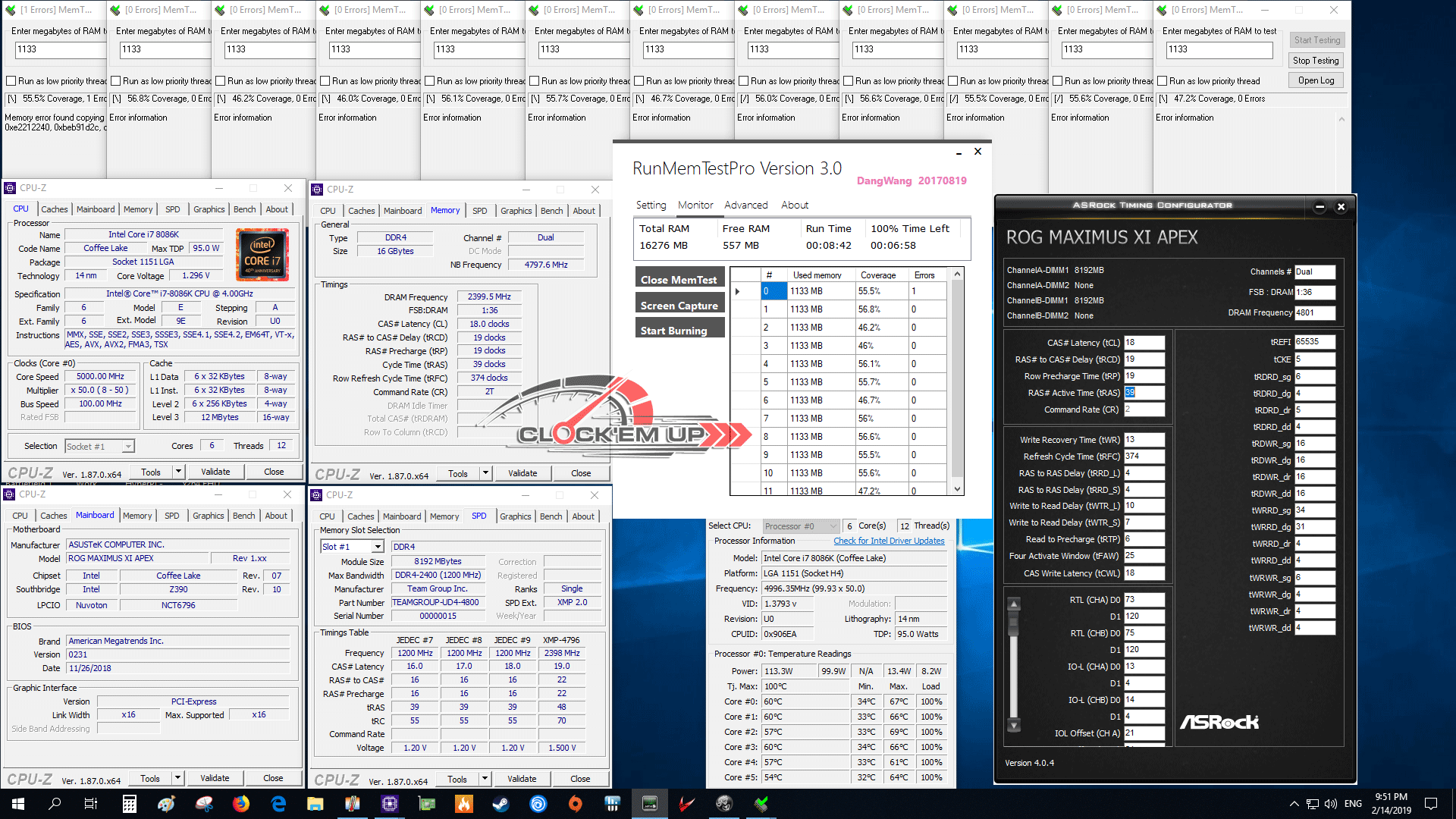This screenshot has width=1456, height=819.
Task: Switch to the Advanced tab in RunMemTestPro
Action: click(x=745, y=205)
